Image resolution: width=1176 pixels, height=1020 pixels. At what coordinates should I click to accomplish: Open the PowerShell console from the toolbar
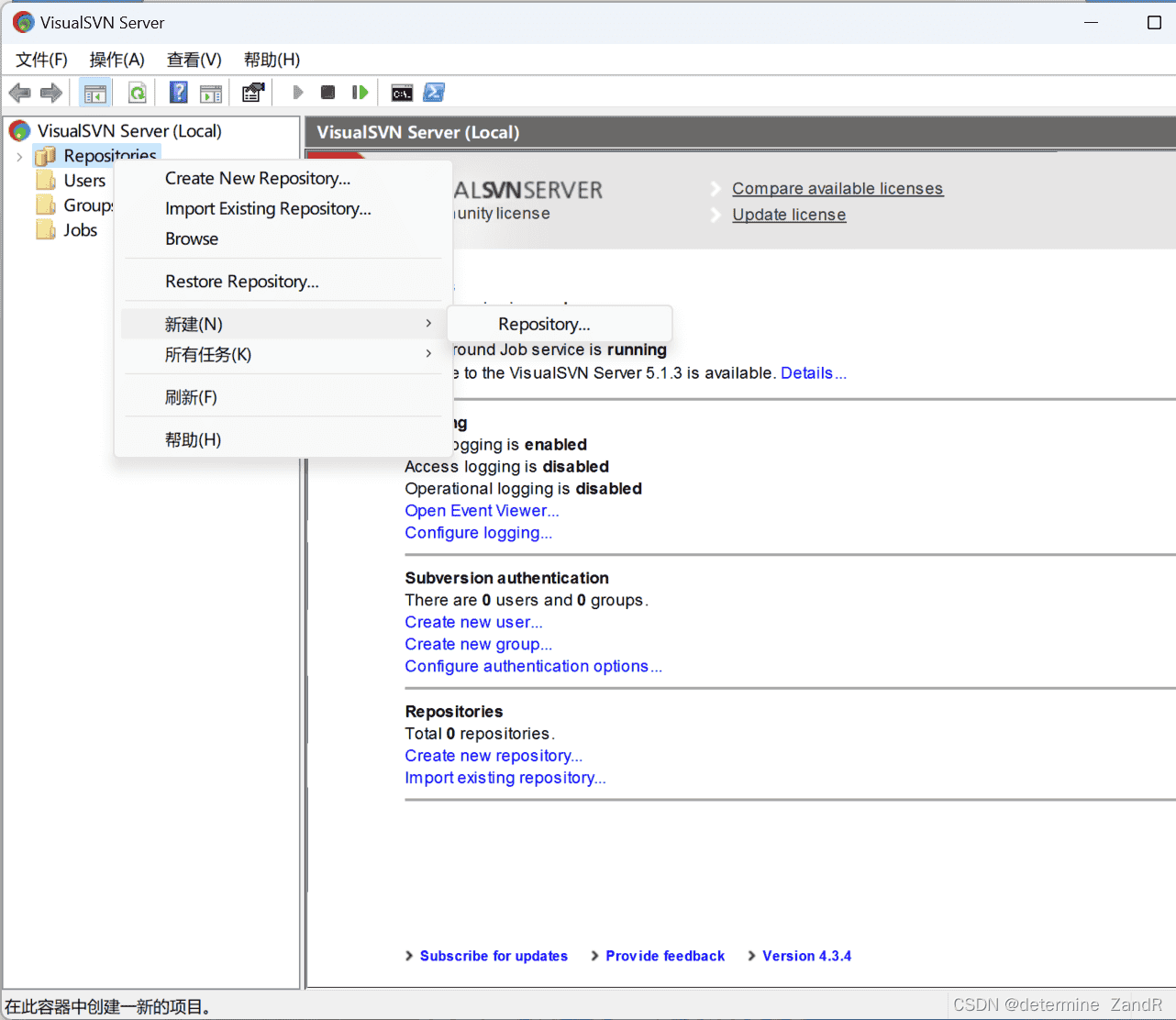pyautogui.click(x=433, y=92)
